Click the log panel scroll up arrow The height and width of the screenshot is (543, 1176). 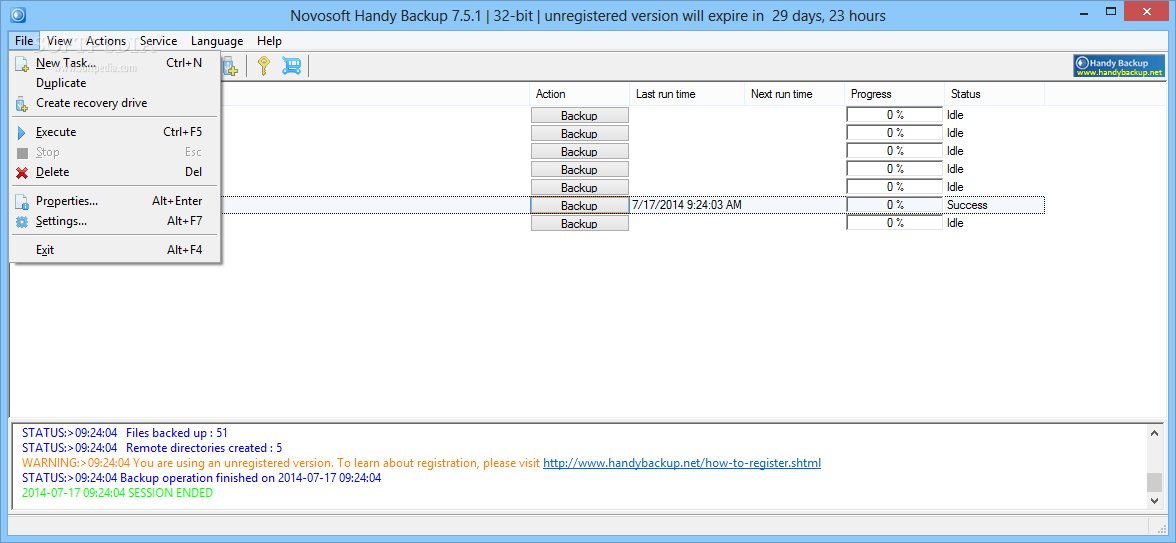point(1154,433)
